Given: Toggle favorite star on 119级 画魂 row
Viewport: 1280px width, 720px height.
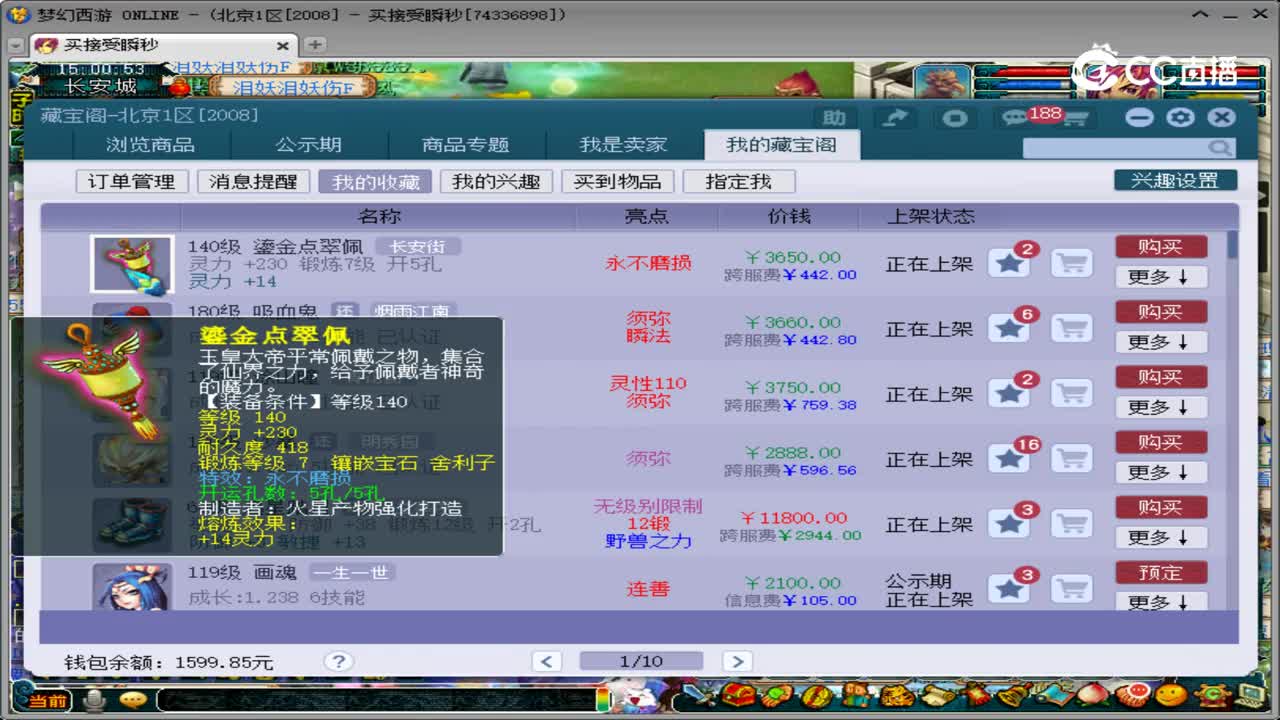Looking at the screenshot, I should (1009, 589).
